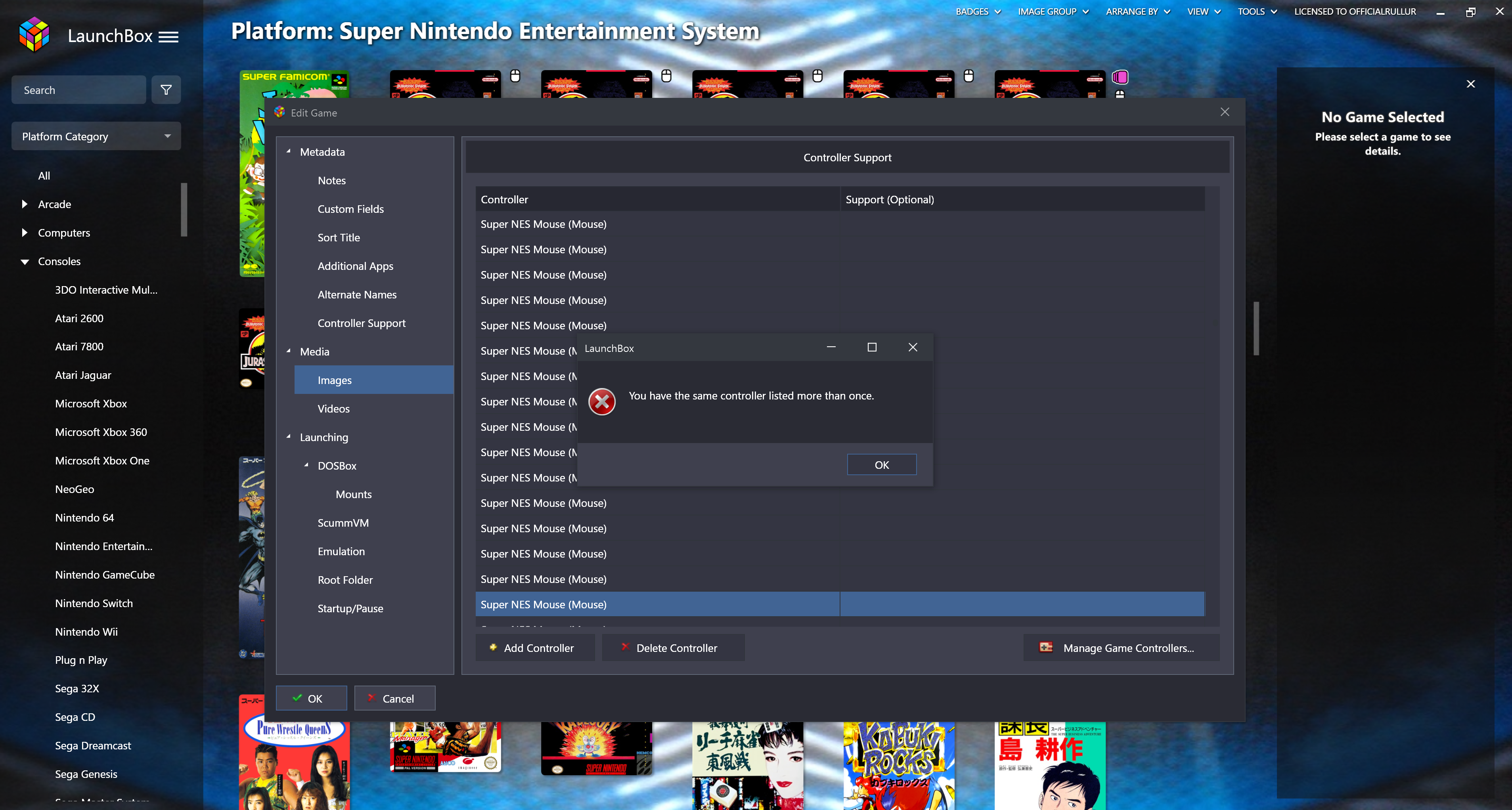Select Emulation in the tree
The width and height of the screenshot is (1512, 810).
341,551
